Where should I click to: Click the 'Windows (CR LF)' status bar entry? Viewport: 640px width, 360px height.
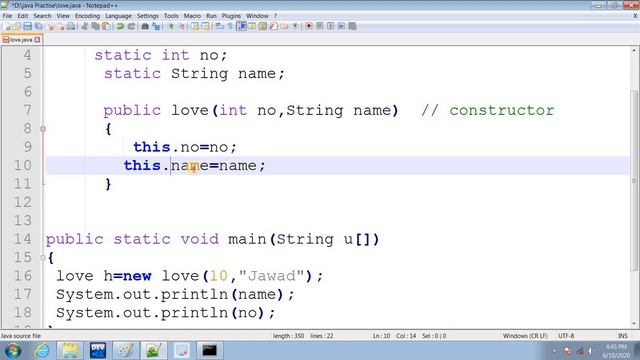525,336
